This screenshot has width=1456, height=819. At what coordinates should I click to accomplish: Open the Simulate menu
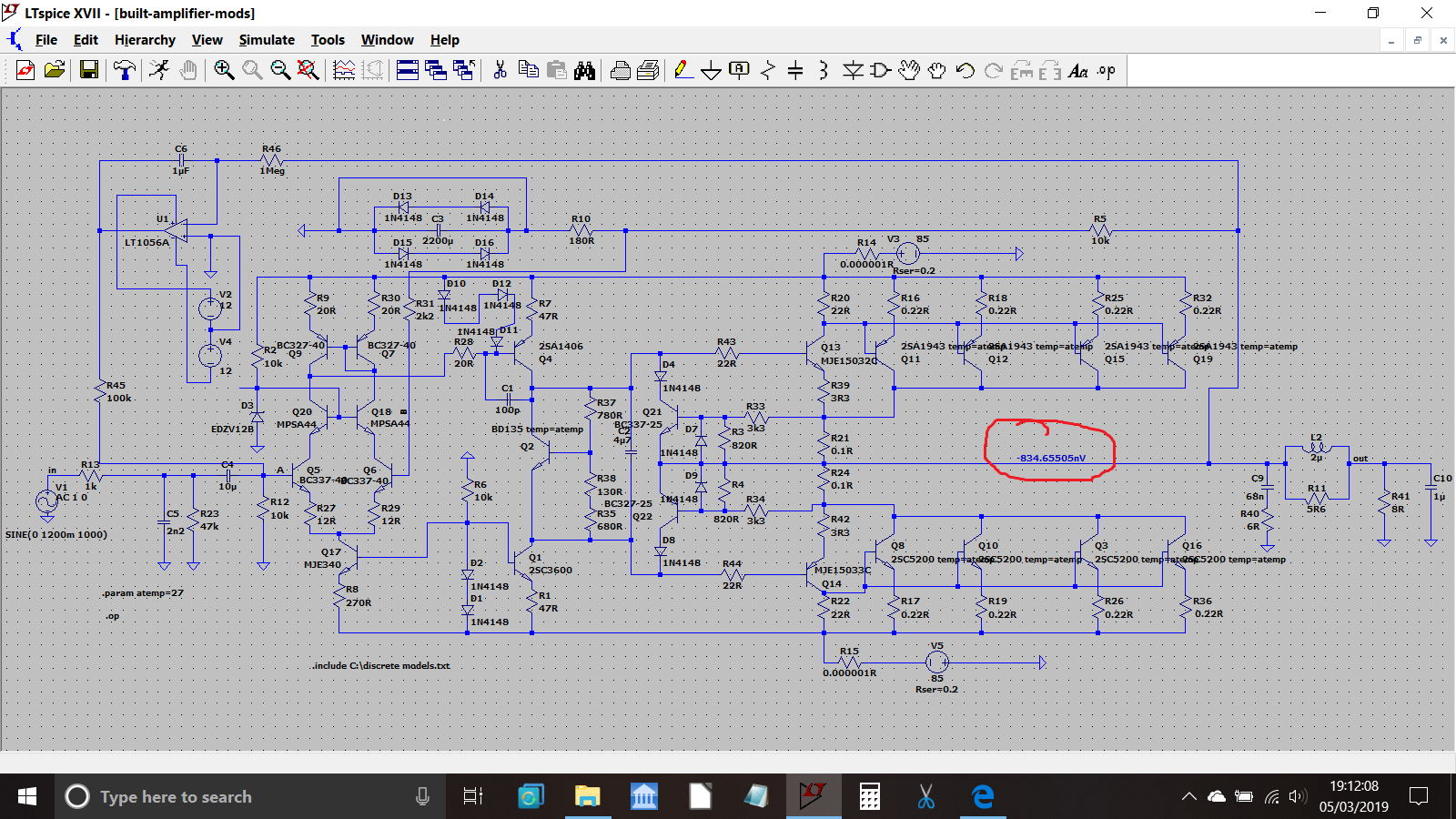267,40
